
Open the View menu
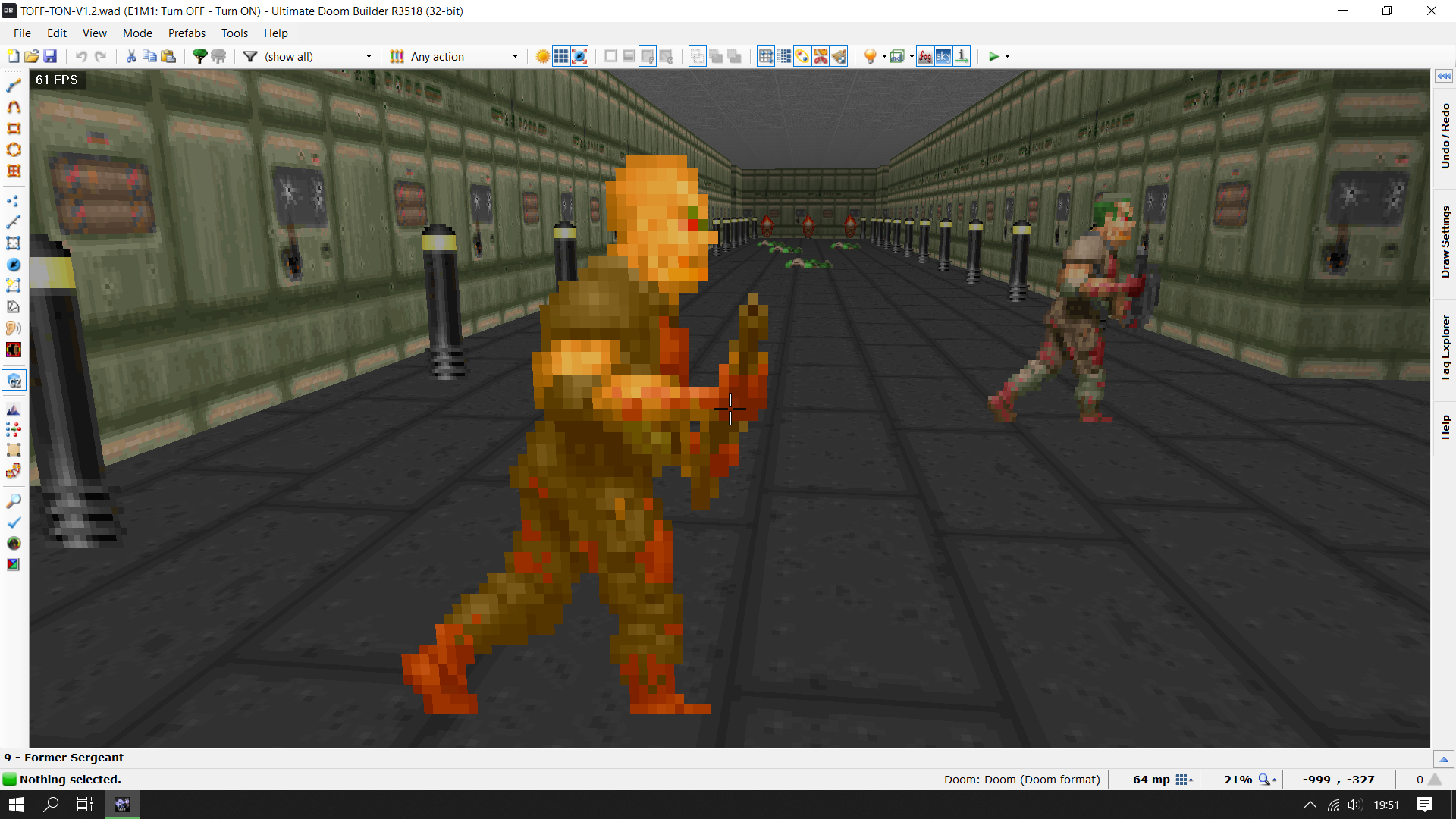click(95, 33)
